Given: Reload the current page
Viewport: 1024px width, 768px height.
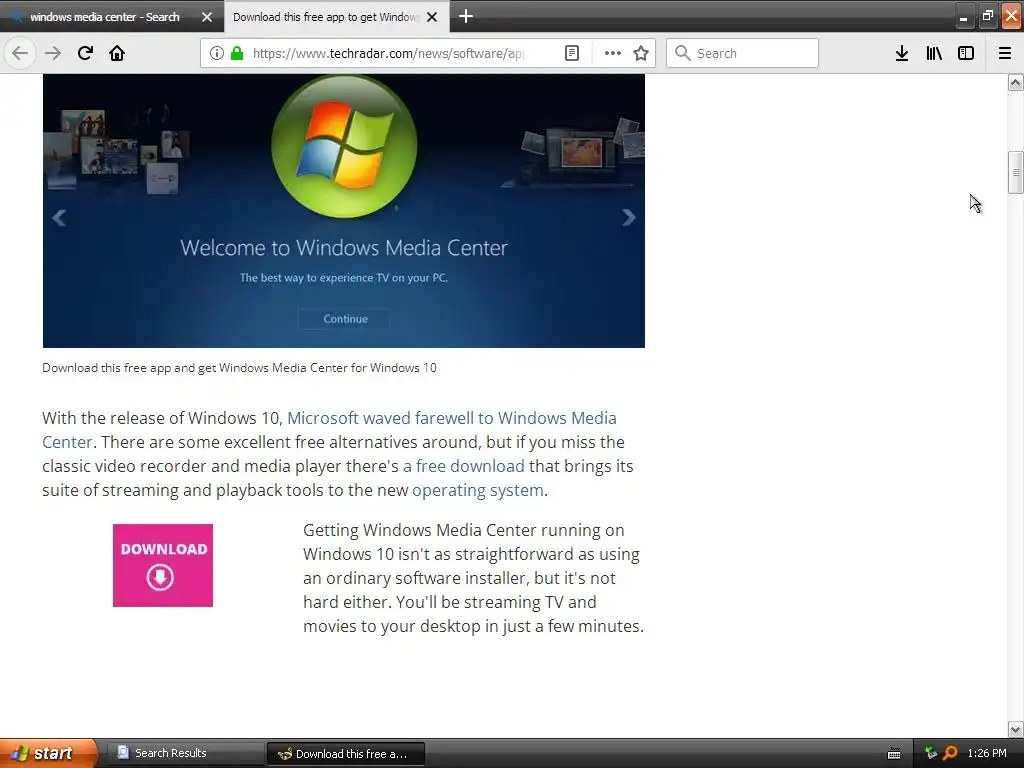Looking at the screenshot, I should coord(85,53).
